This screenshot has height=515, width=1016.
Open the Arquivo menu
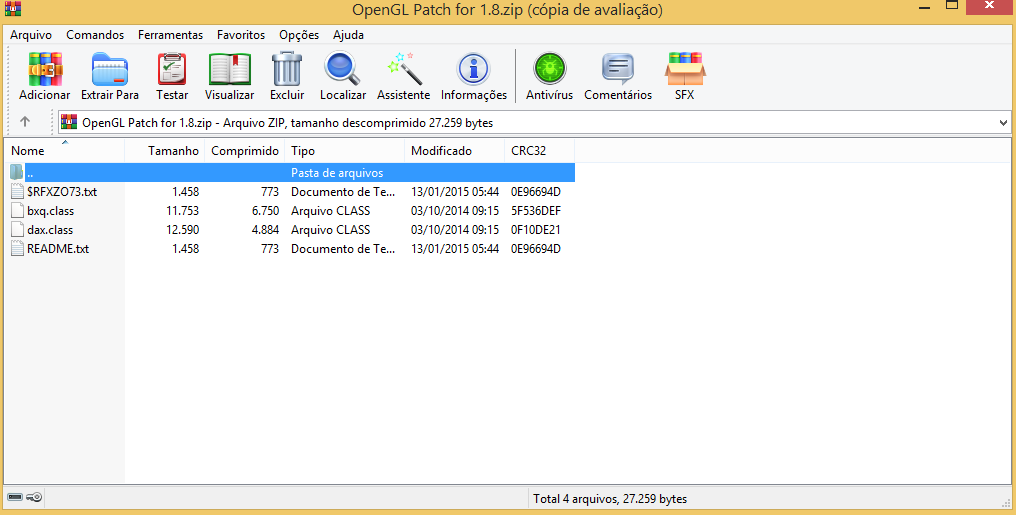31,35
